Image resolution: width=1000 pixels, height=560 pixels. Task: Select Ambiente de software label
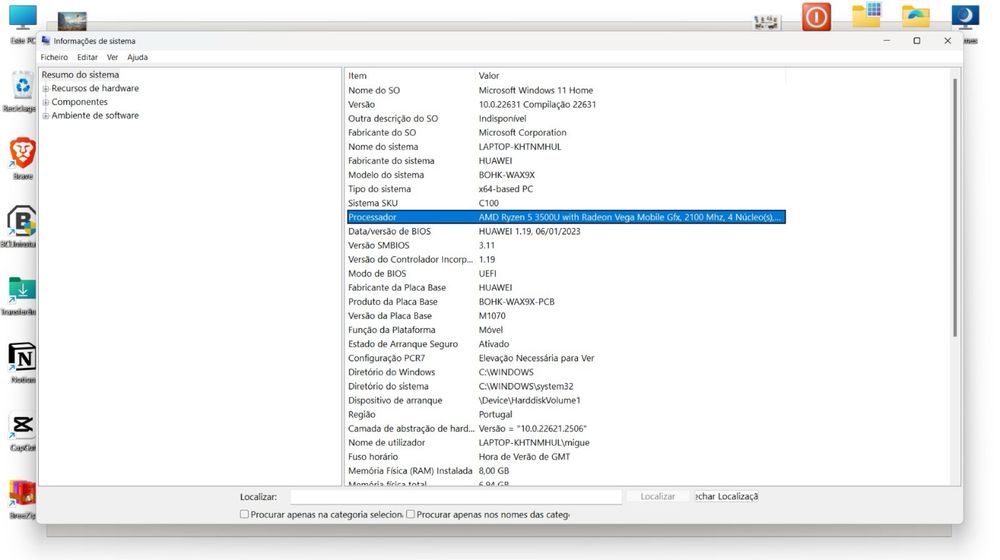(95, 116)
